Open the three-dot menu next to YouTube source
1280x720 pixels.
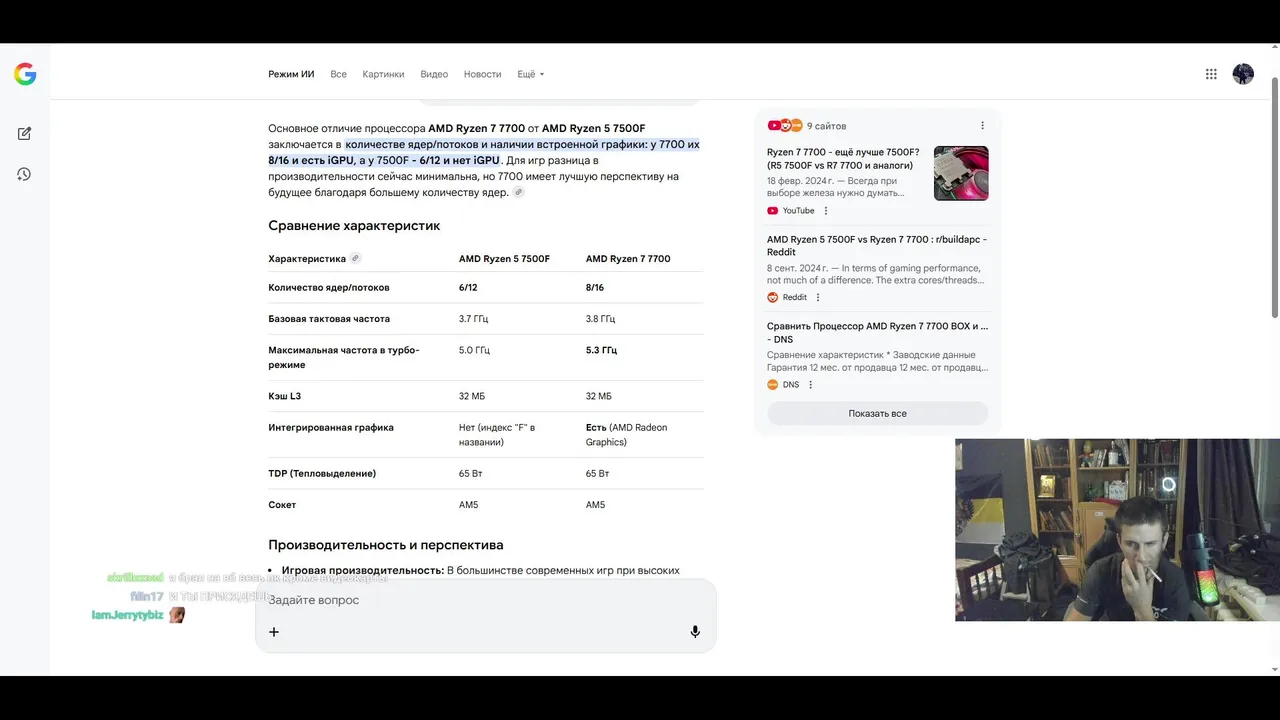pos(826,211)
